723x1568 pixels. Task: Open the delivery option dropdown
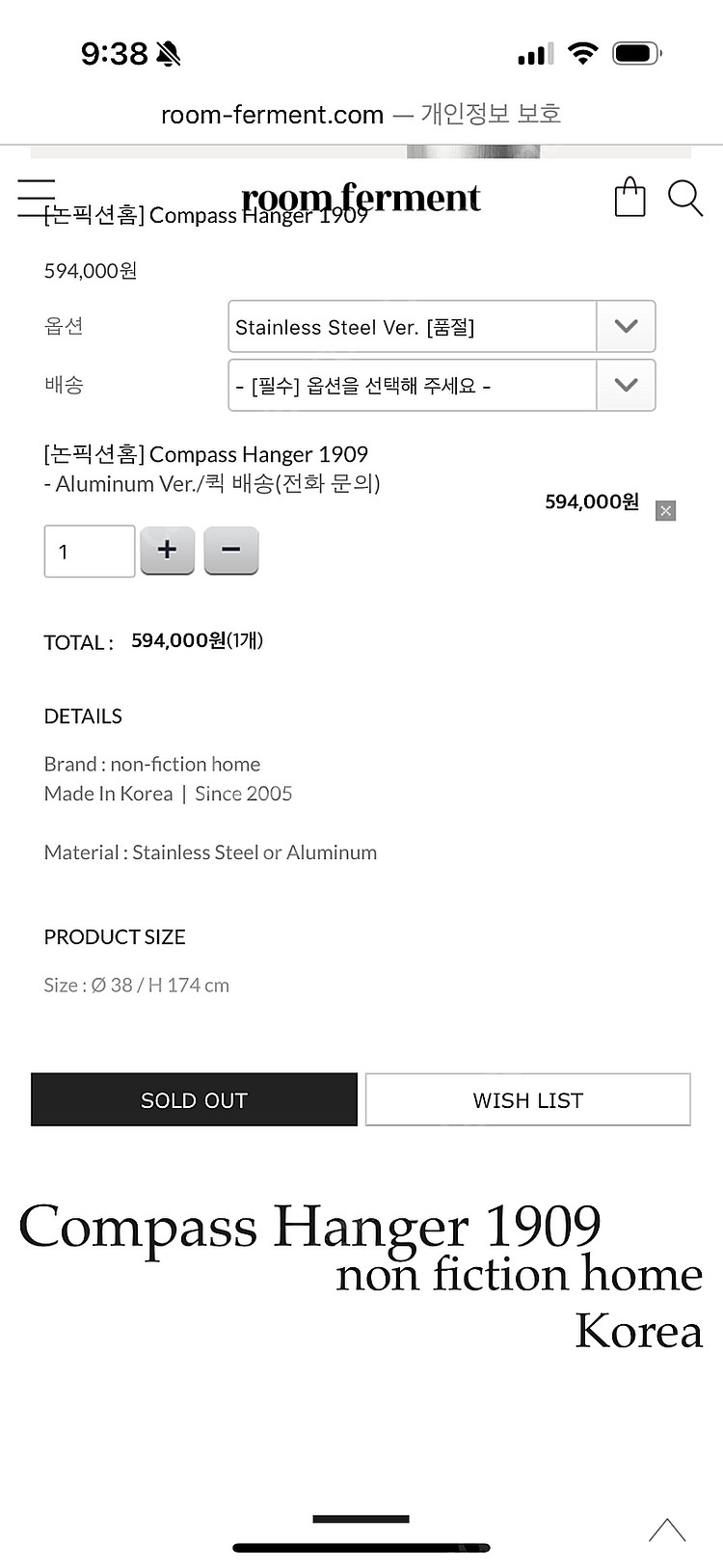(x=413, y=386)
